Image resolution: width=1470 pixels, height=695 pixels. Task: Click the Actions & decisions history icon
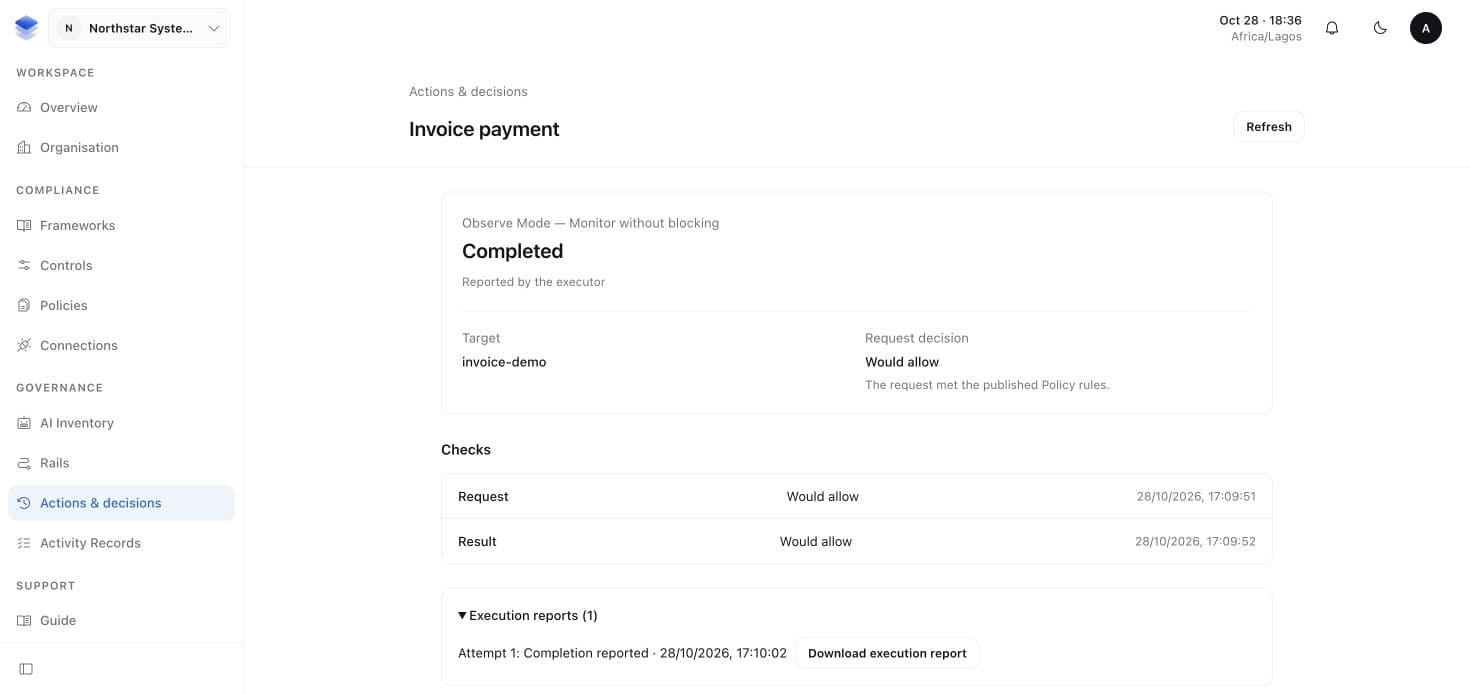24,503
